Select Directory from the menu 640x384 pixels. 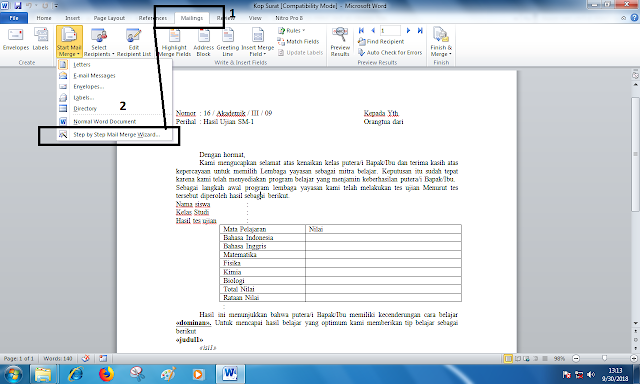(114, 109)
